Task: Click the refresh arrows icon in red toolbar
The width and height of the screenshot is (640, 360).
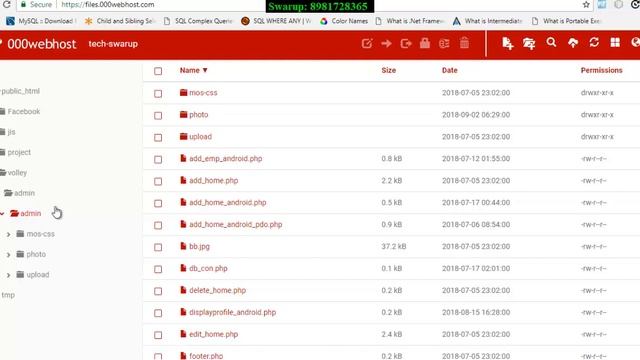Action: pos(594,42)
